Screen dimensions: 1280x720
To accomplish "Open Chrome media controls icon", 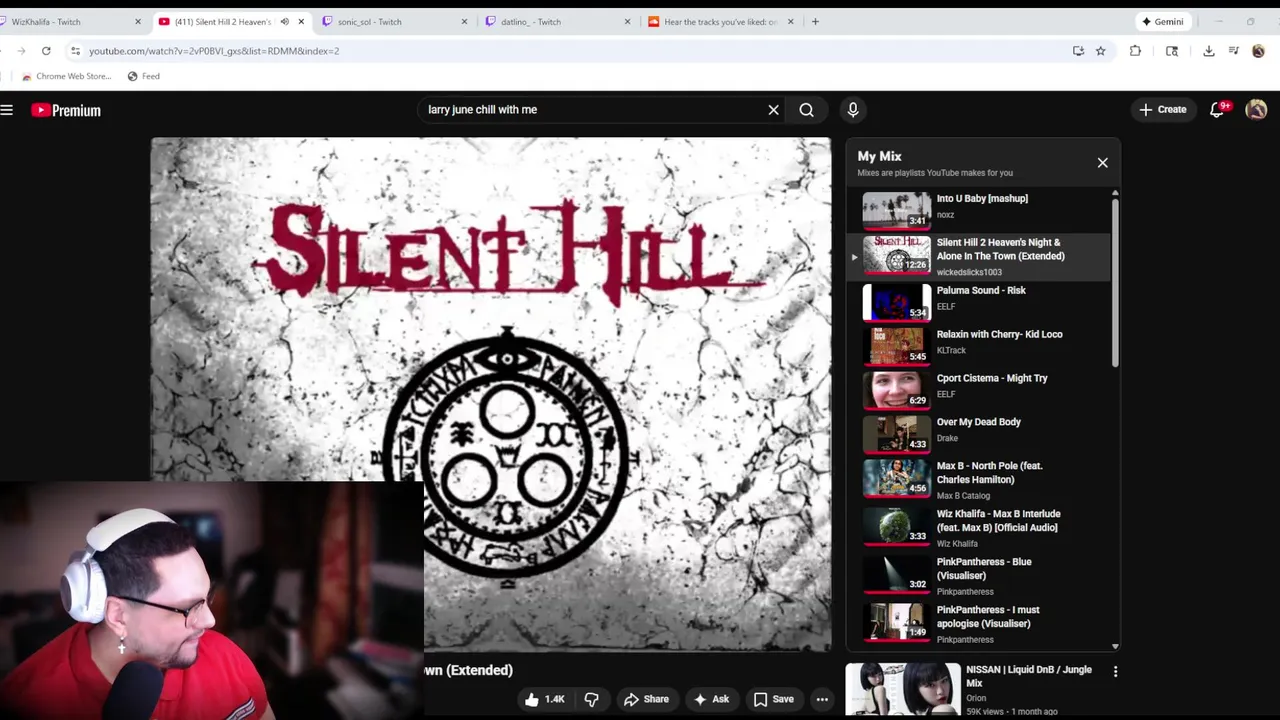I will tap(1233, 51).
